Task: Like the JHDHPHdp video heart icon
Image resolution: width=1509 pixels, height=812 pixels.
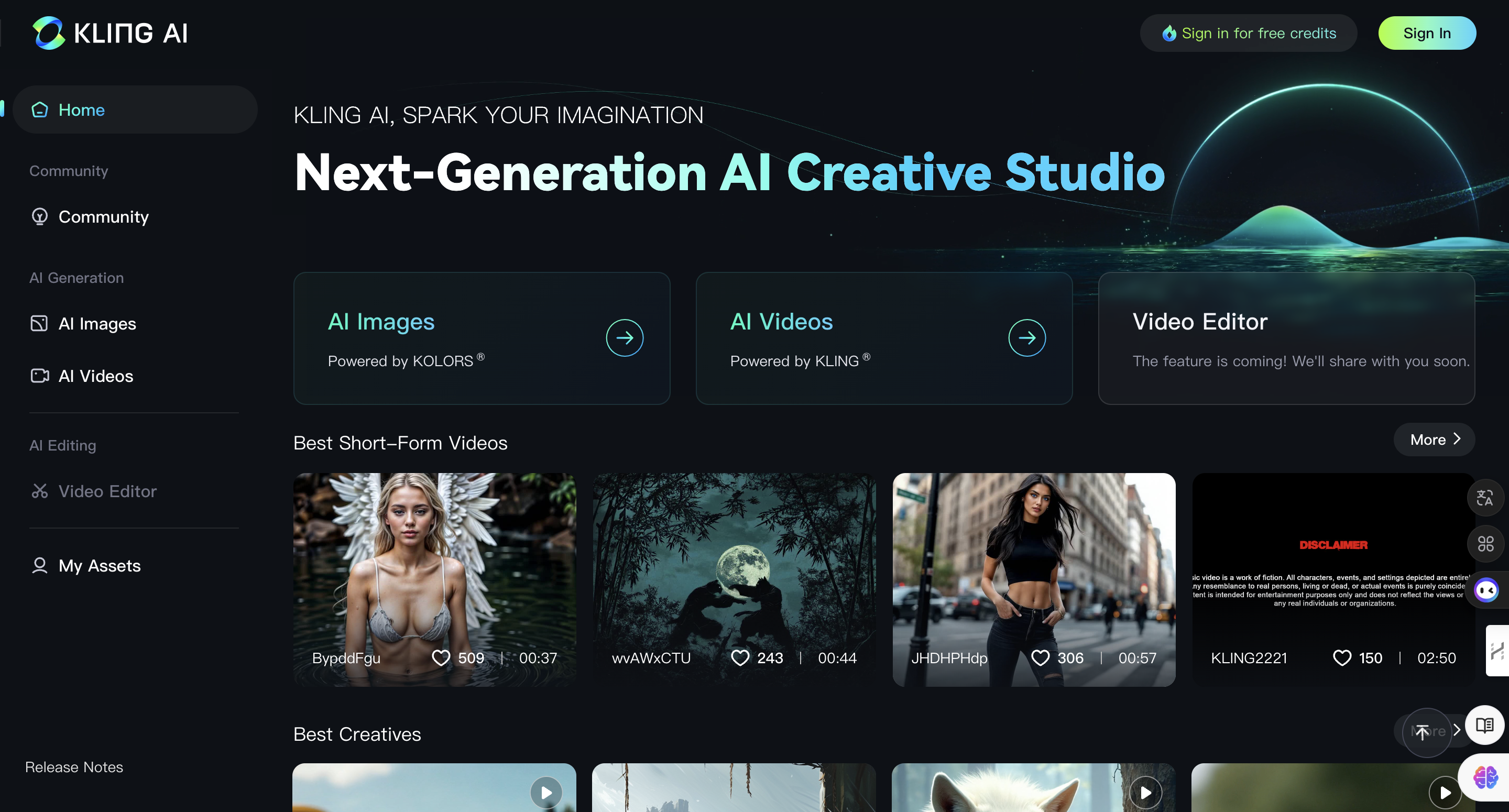Action: coord(1041,658)
